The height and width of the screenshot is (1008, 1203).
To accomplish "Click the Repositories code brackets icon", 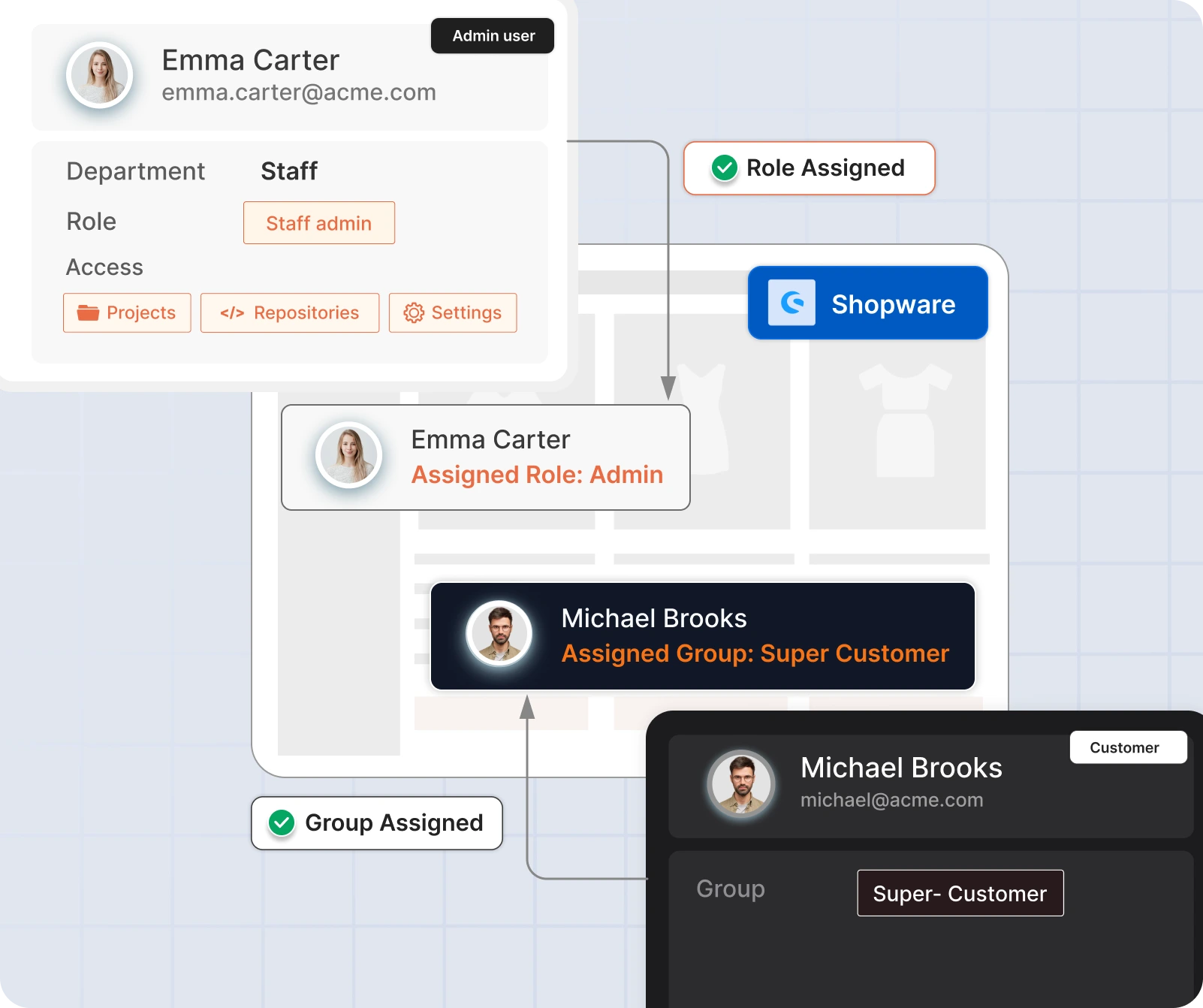I will tap(232, 313).
